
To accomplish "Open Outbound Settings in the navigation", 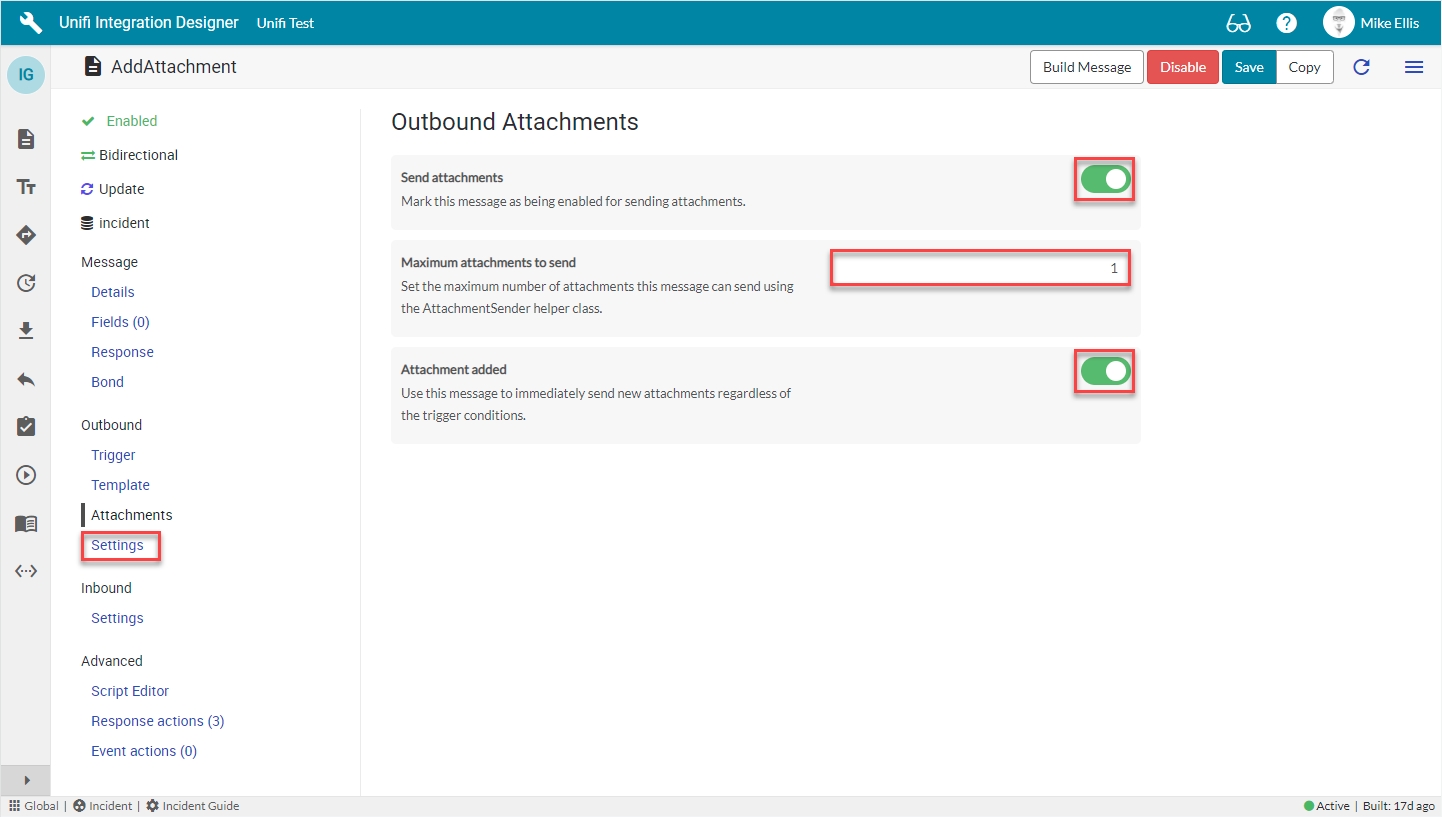I will [x=117, y=545].
